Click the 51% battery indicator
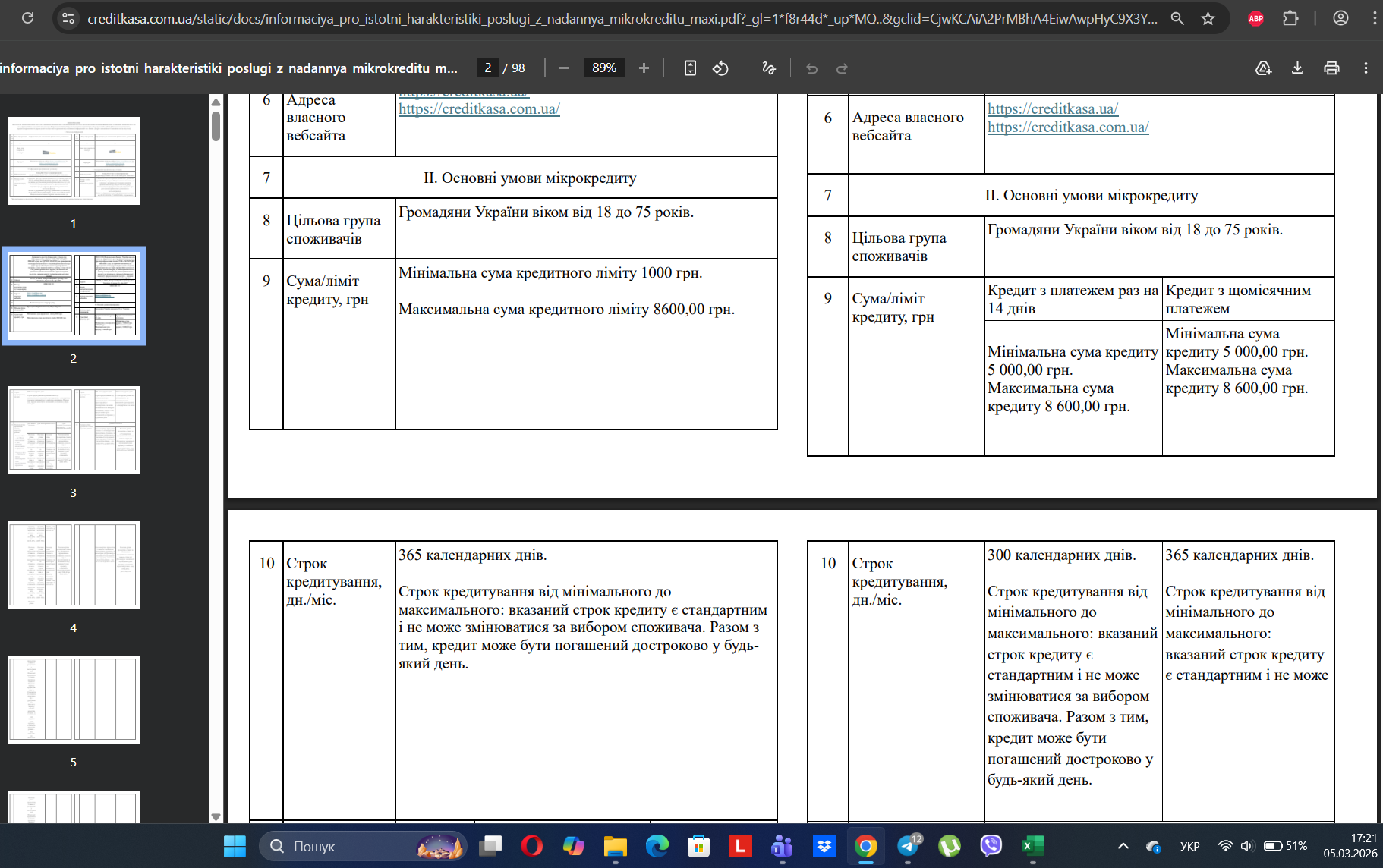 1285,846
